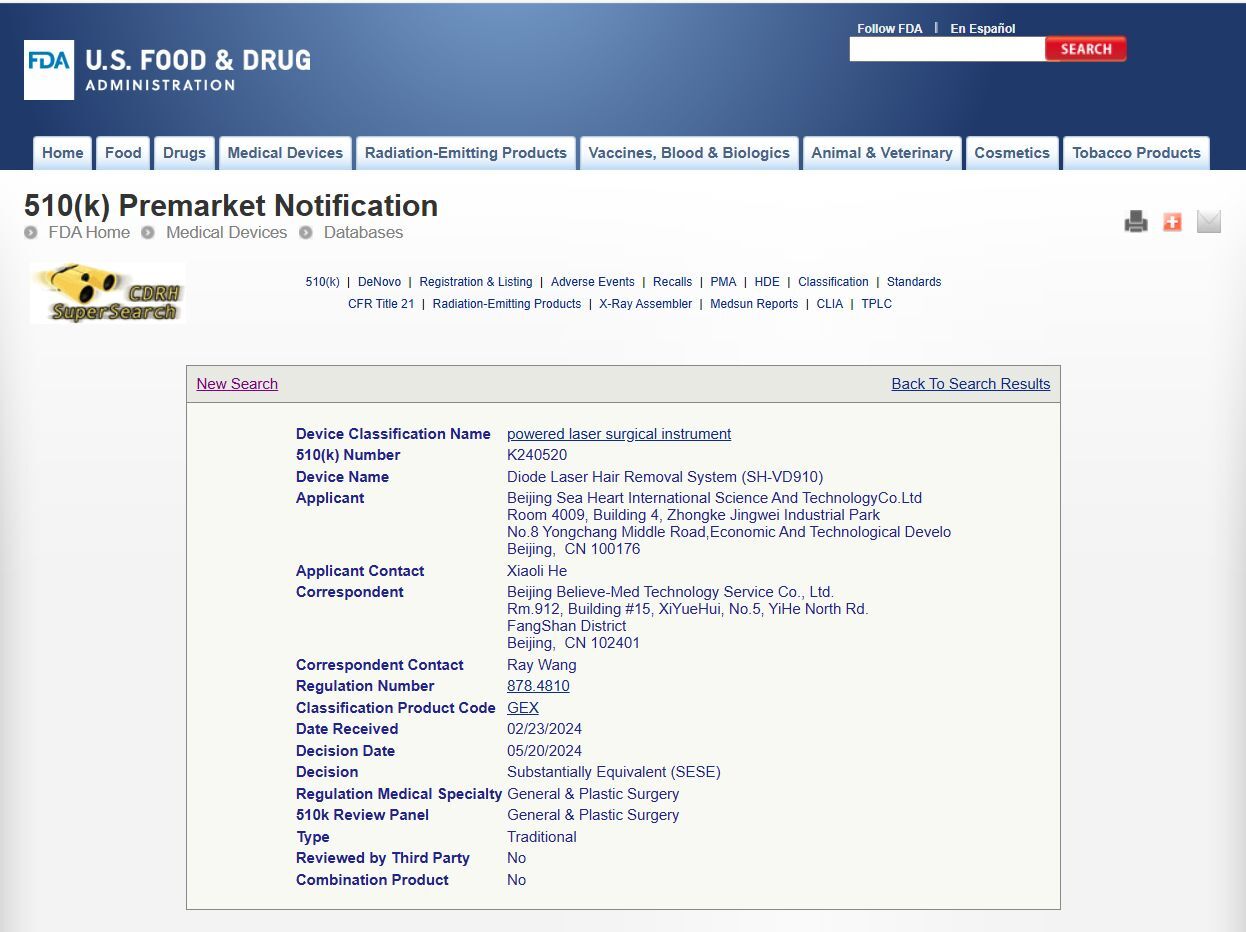Open powered laser surgical instrument link
1246x932 pixels.
click(619, 434)
